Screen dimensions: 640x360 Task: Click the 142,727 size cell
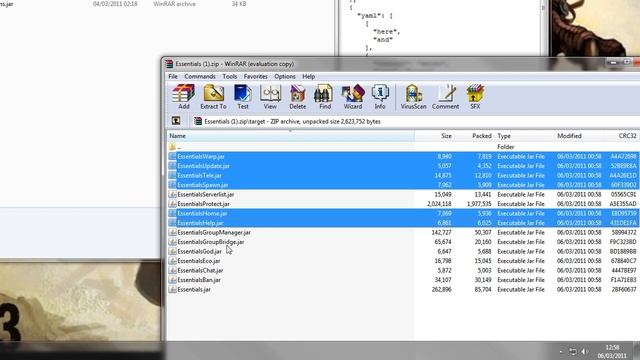tap(441, 232)
